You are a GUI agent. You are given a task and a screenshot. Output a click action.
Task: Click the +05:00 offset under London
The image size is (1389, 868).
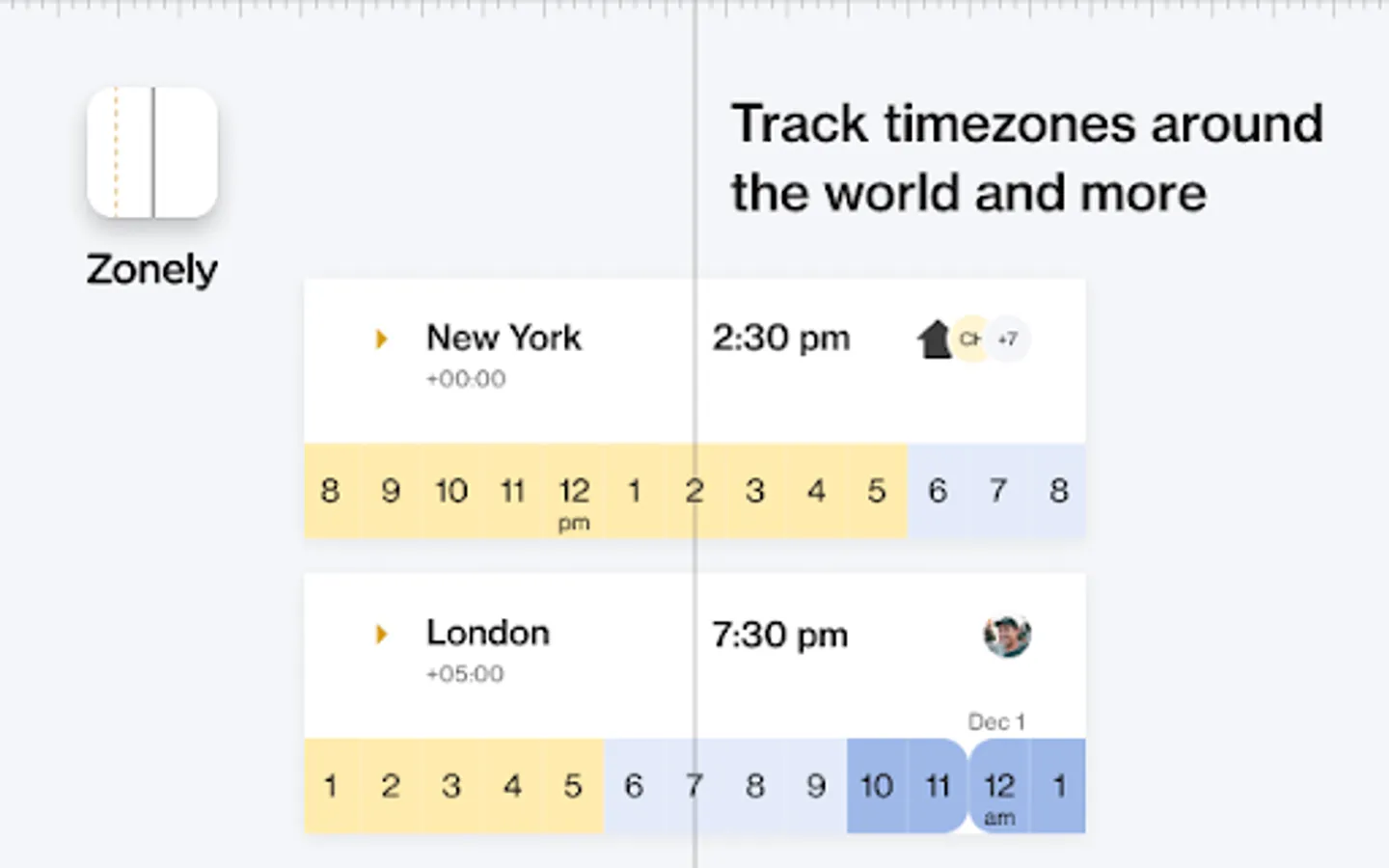coord(465,674)
